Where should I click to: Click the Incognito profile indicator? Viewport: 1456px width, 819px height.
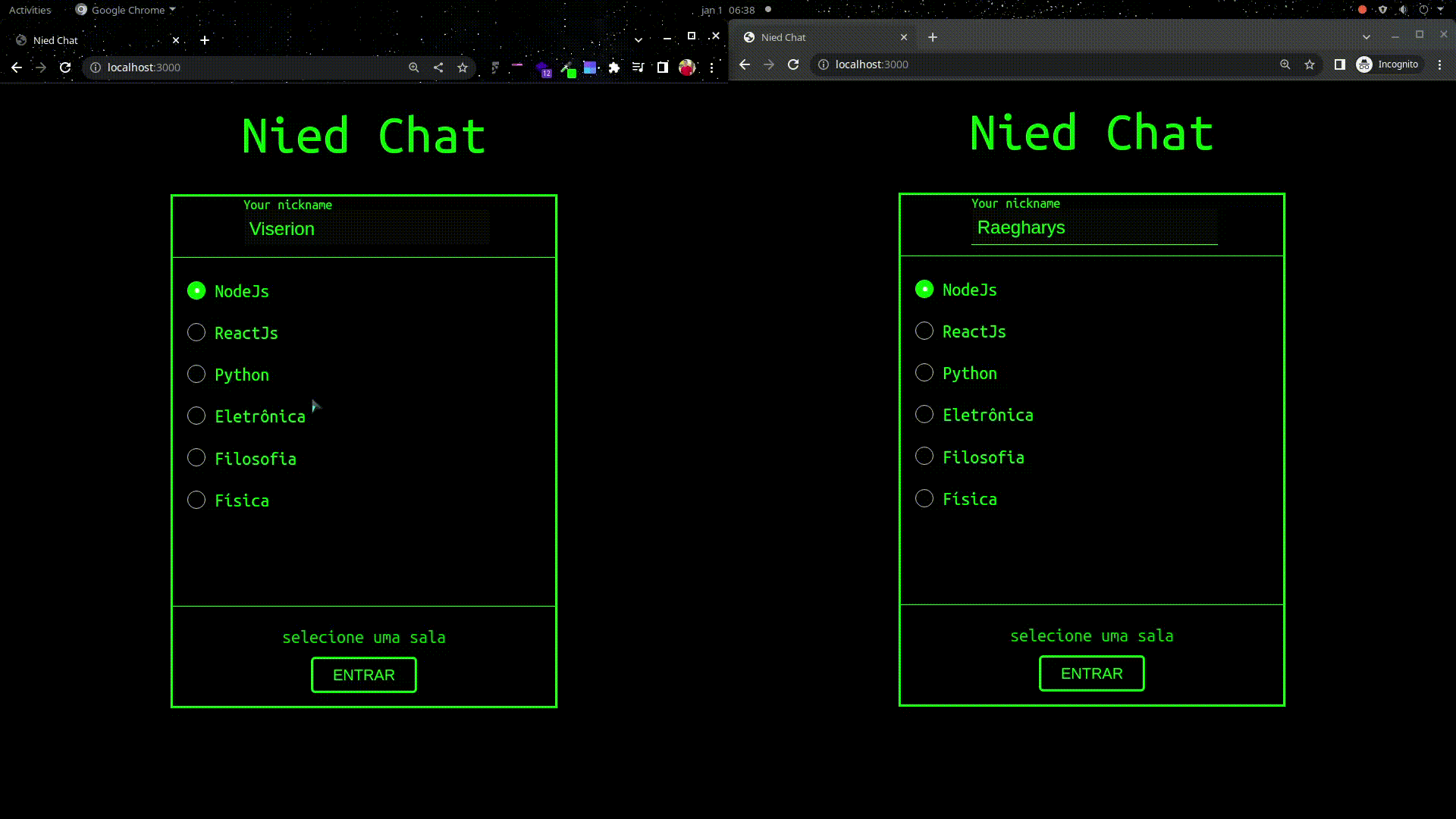(x=1388, y=64)
